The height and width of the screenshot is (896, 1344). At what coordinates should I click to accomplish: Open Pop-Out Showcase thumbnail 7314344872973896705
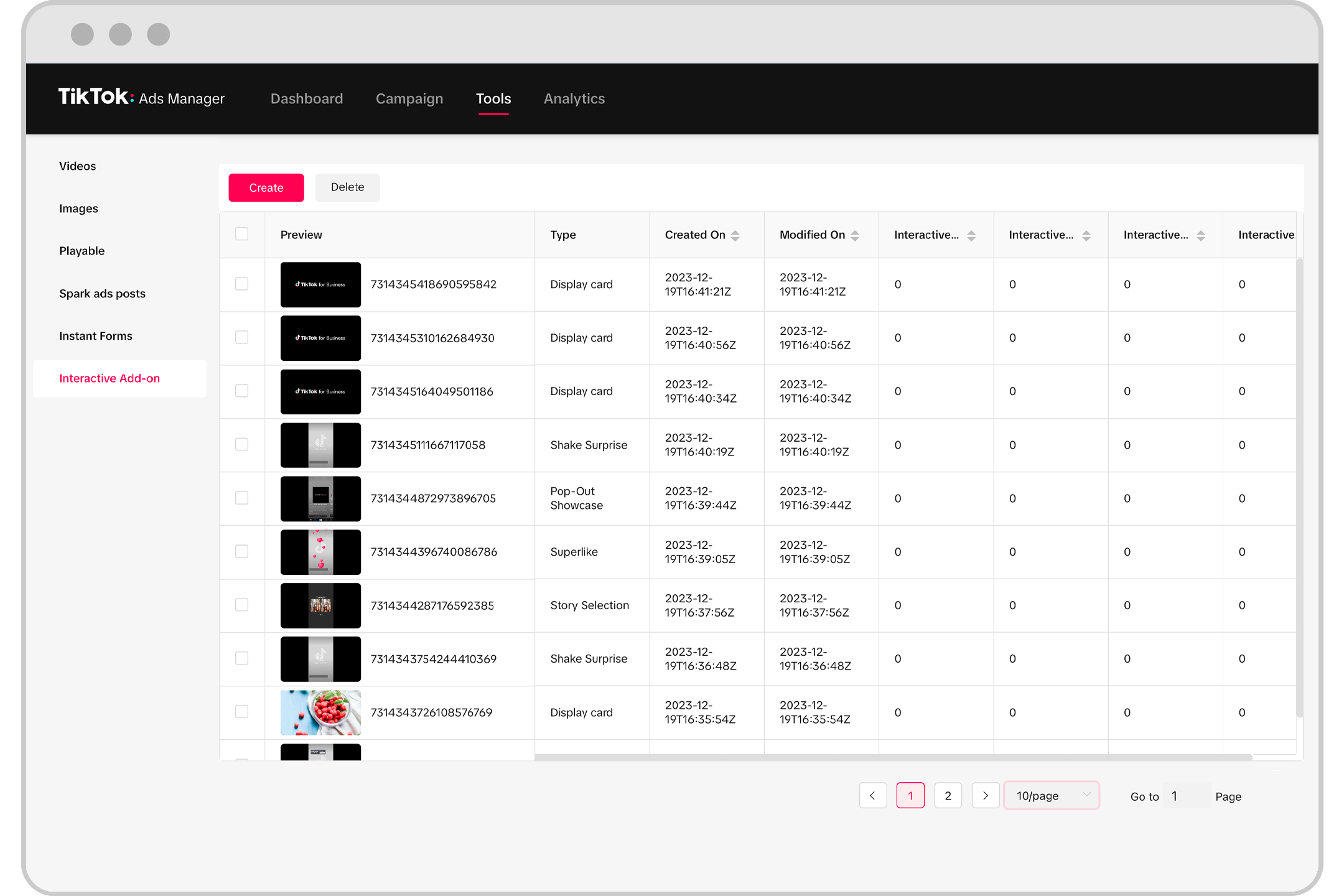point(320,498)
